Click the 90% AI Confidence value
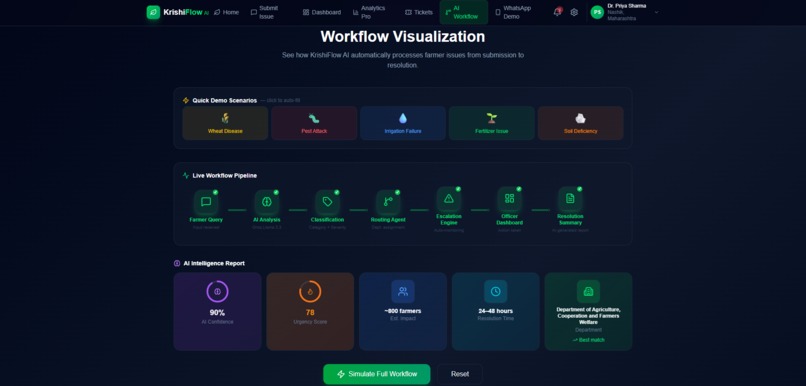 (217, 313)
